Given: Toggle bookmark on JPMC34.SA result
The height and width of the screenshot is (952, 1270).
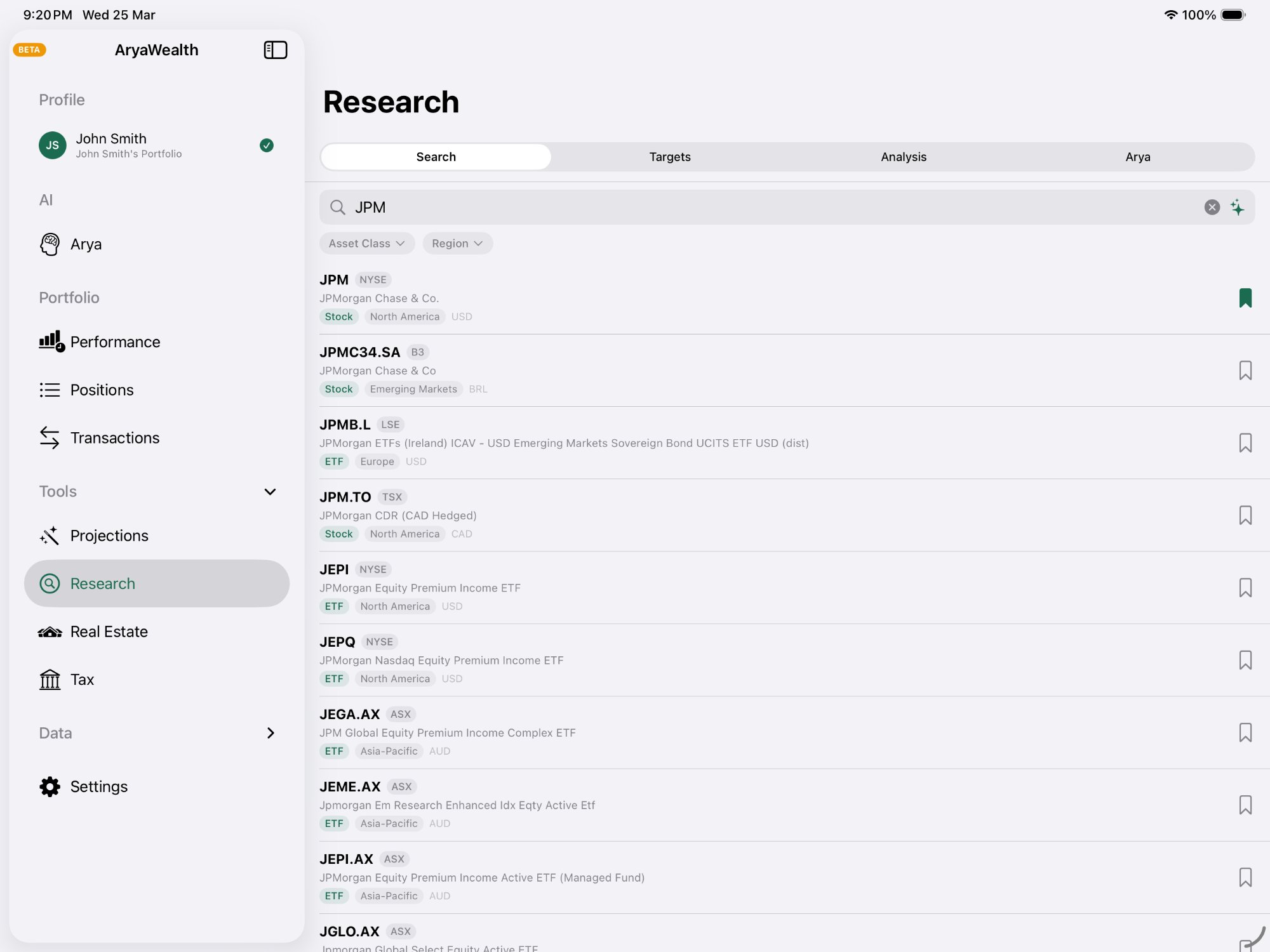Looking at the screenshot, I should pyautogui.click(x=1245, y=370).
